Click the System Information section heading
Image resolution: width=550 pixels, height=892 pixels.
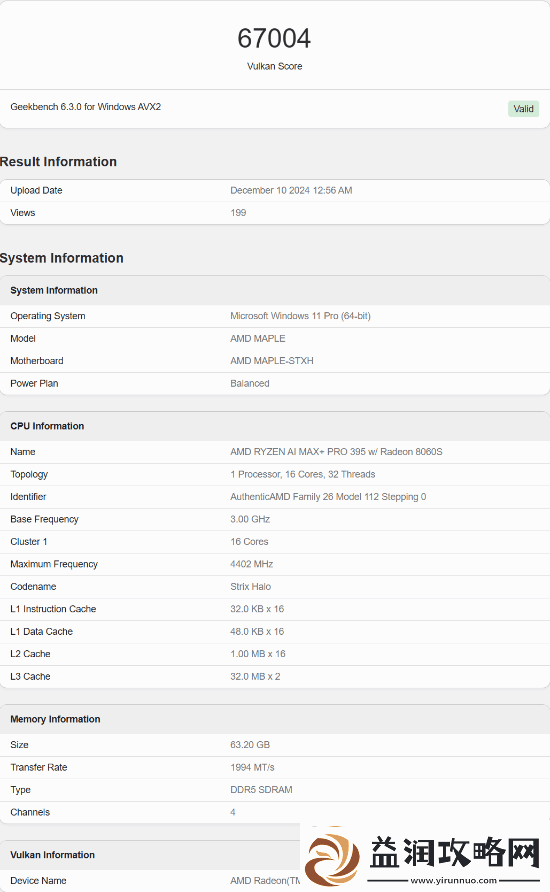pos(61,258)
